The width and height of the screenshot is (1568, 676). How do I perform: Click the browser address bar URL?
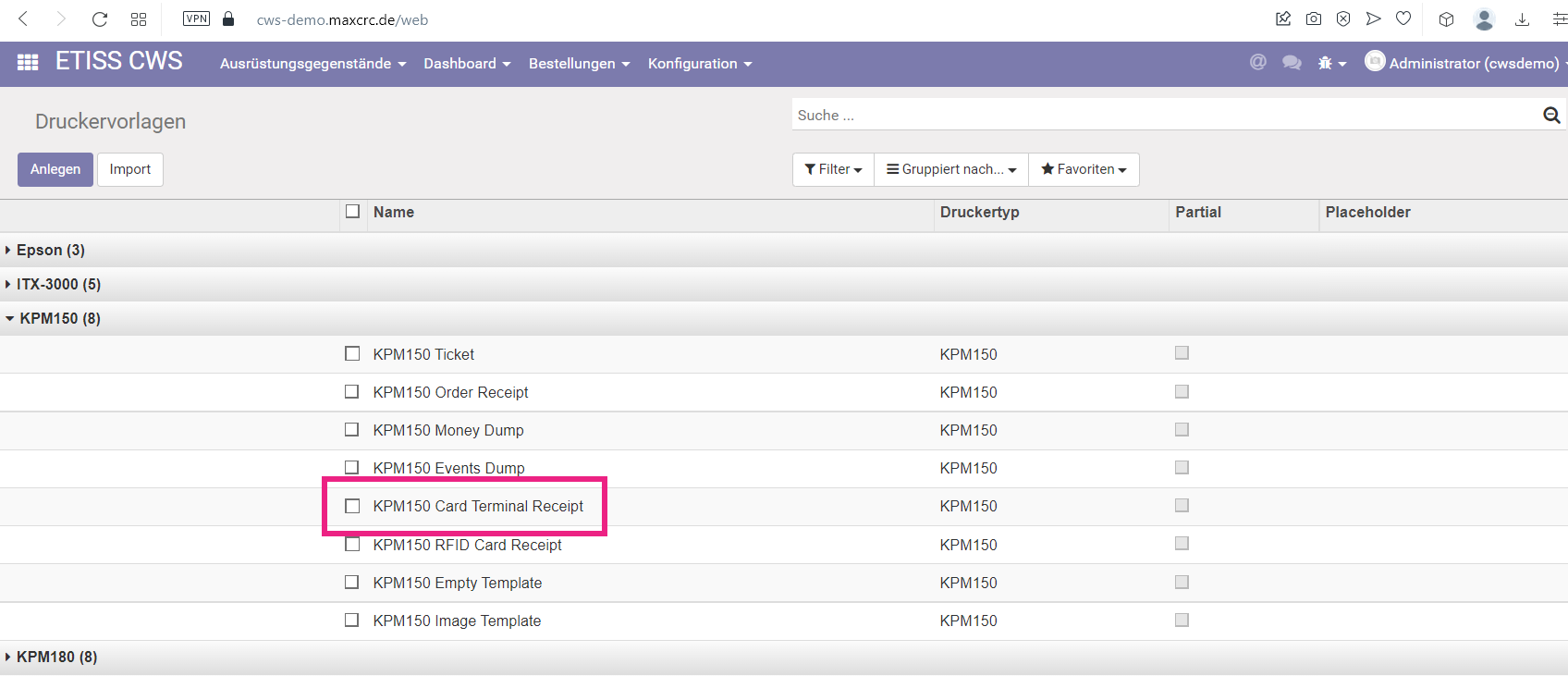click(x=342, y=19)
